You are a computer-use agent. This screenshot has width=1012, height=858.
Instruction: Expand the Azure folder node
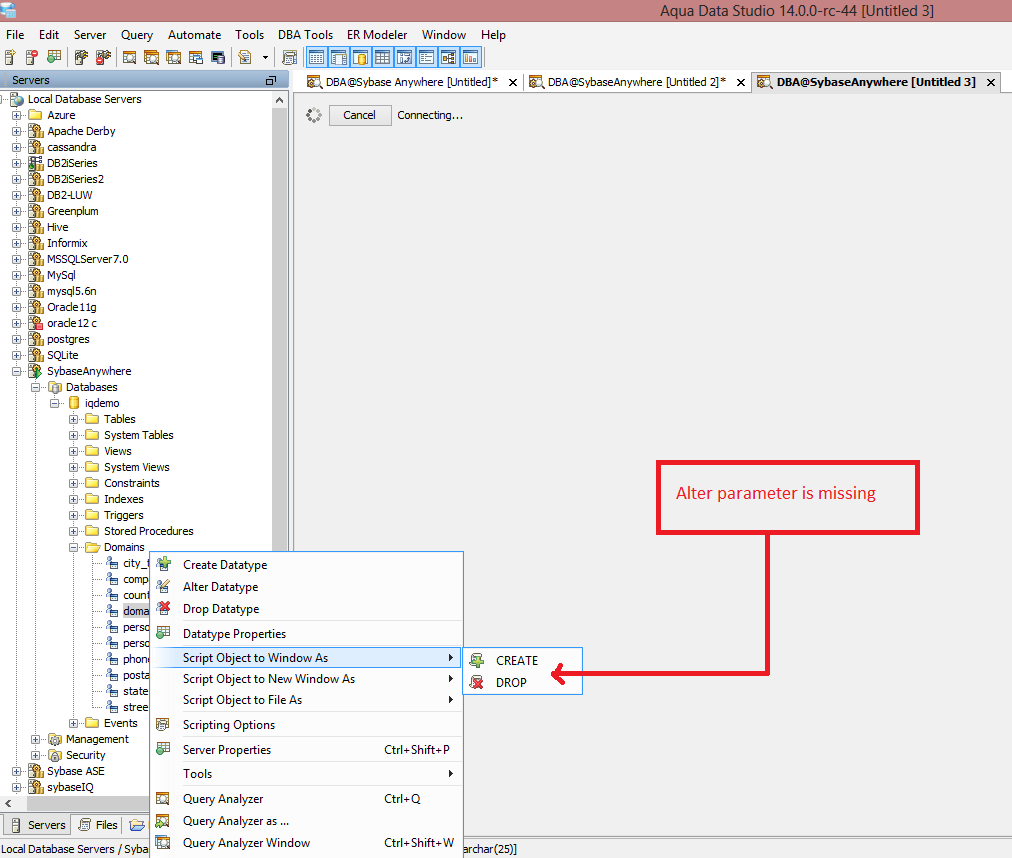coord(17,115)
